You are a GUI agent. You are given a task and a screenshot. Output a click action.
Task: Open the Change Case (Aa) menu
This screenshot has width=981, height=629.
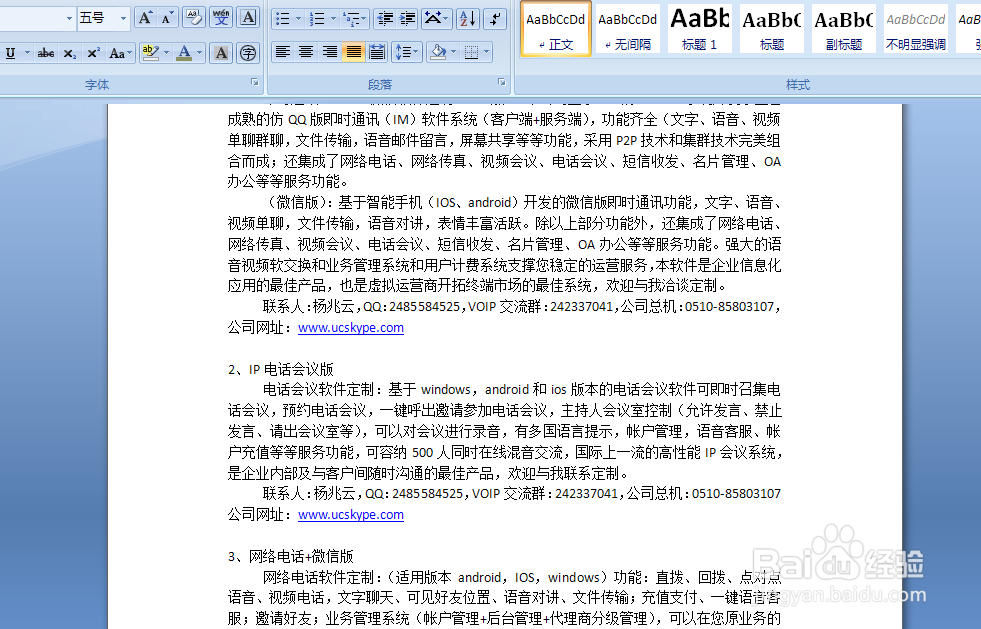119,53
